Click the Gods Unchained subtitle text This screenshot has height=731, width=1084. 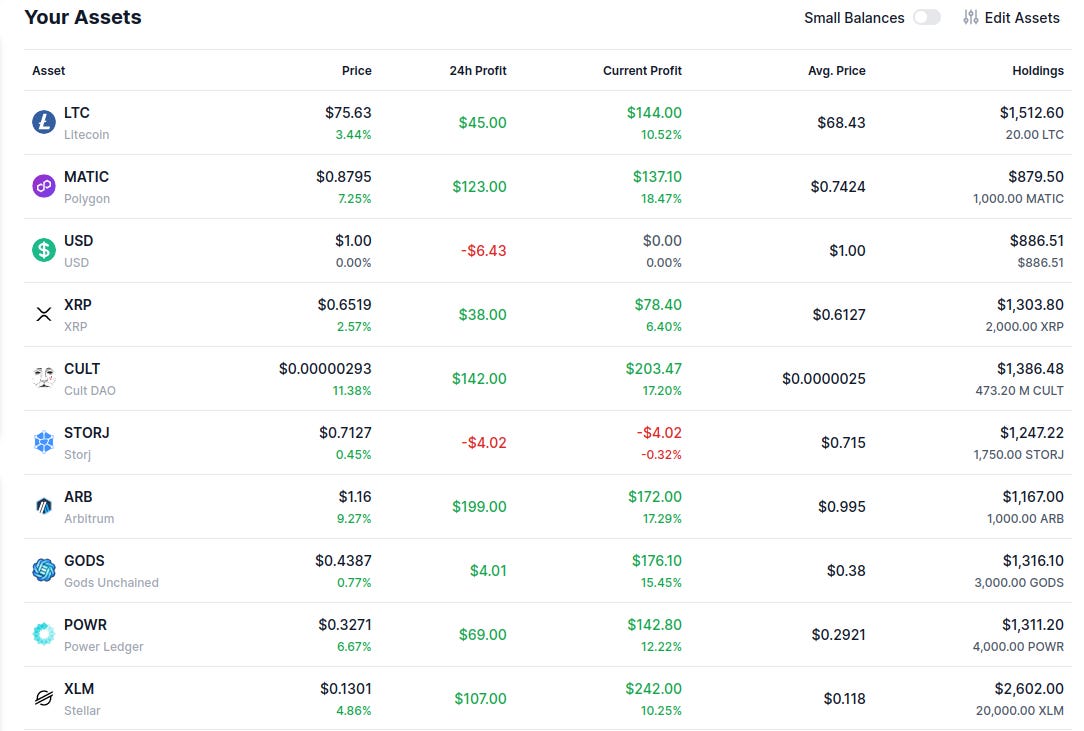[111, 582]
